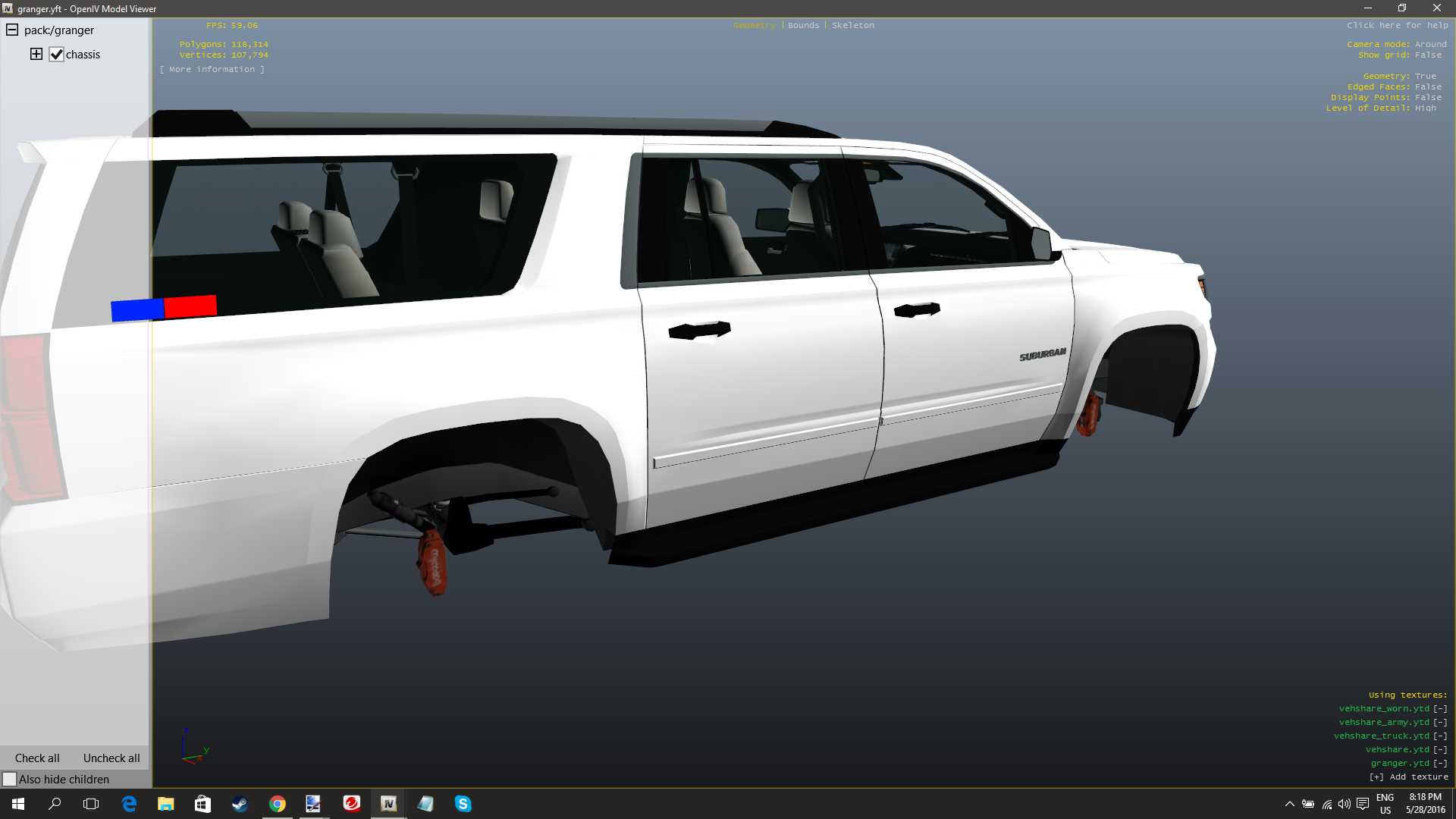Open the Windows Store icon
The width and height of the screenshot is (1456, 819).
(202, 804)
